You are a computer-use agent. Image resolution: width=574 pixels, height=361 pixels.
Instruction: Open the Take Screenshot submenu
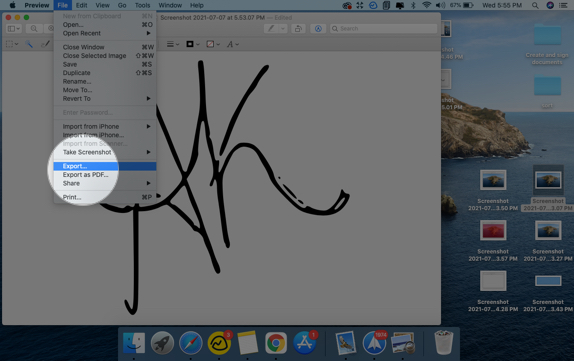coord(105,152)
